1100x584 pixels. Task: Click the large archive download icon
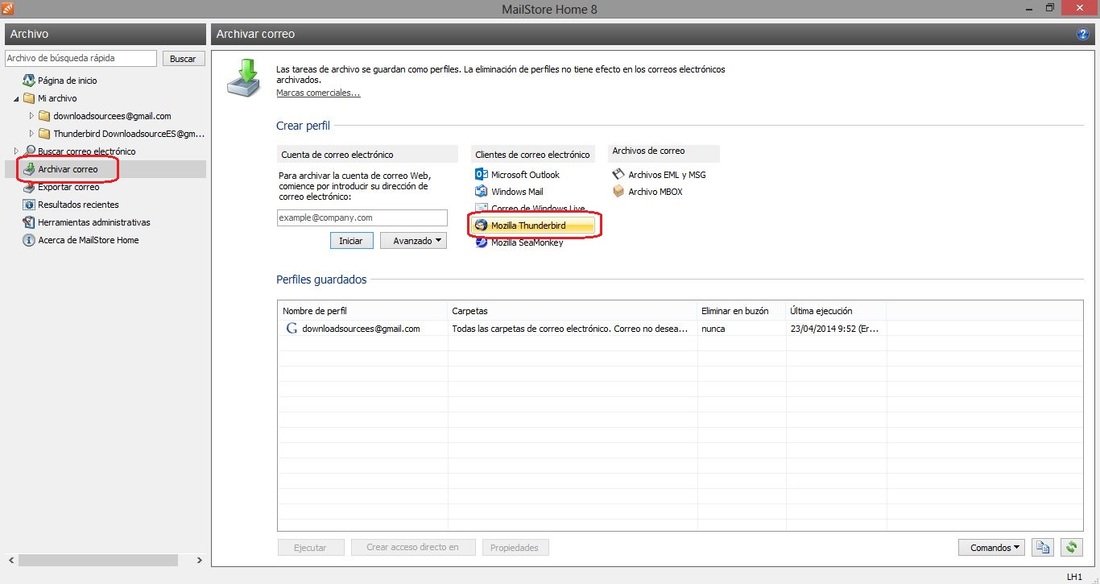245,79
